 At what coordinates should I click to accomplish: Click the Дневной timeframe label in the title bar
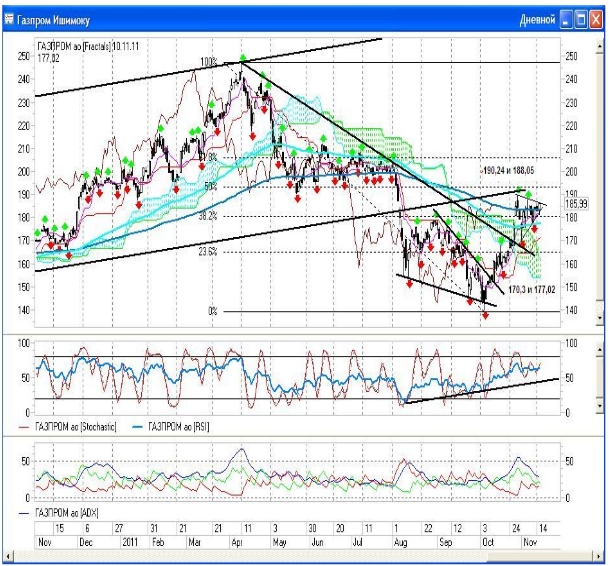pyautogui.click(x=538, y=19)
